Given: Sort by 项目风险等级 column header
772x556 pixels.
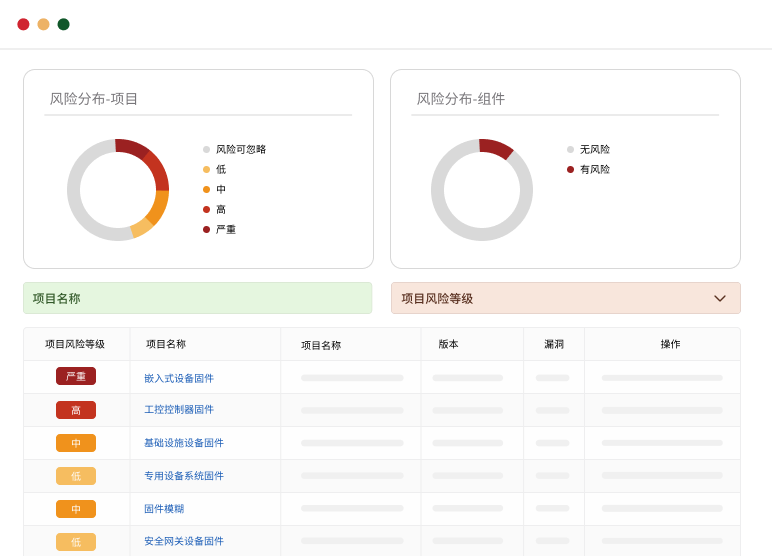Looking at the screenshot, I should tap(75, 344).
